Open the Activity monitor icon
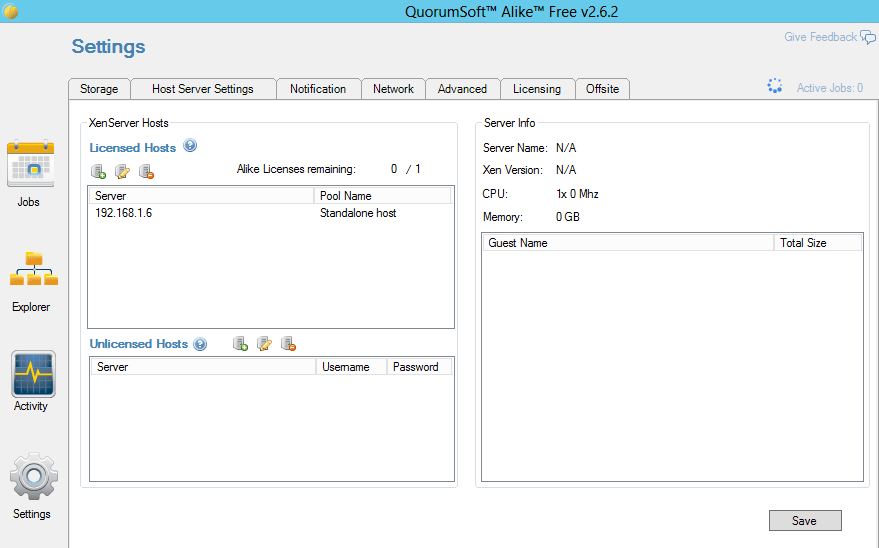Viewport: 879px width, 548px height. coord(33,374)
